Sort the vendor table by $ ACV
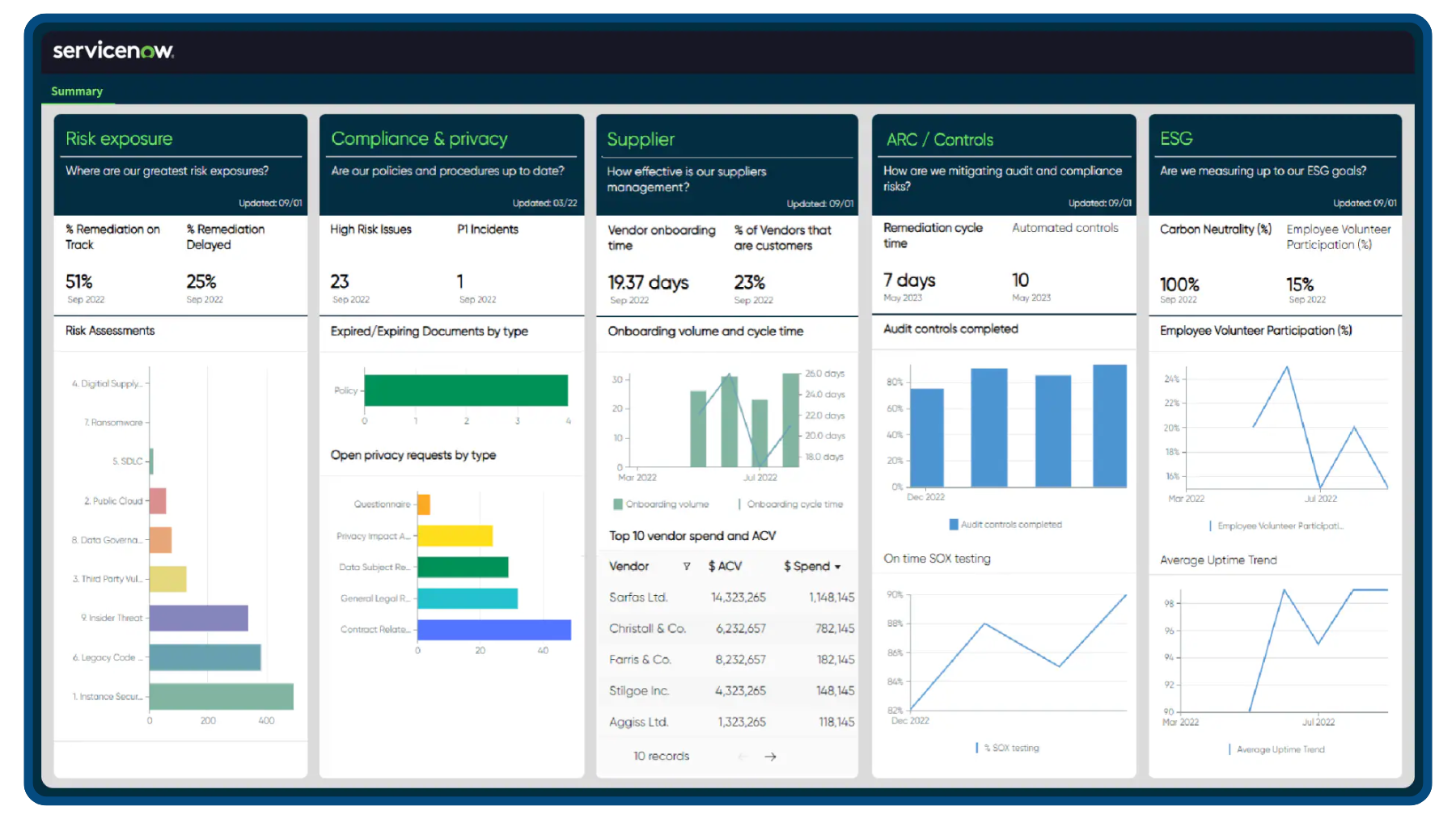1456x819 pixels. (725, 566)
